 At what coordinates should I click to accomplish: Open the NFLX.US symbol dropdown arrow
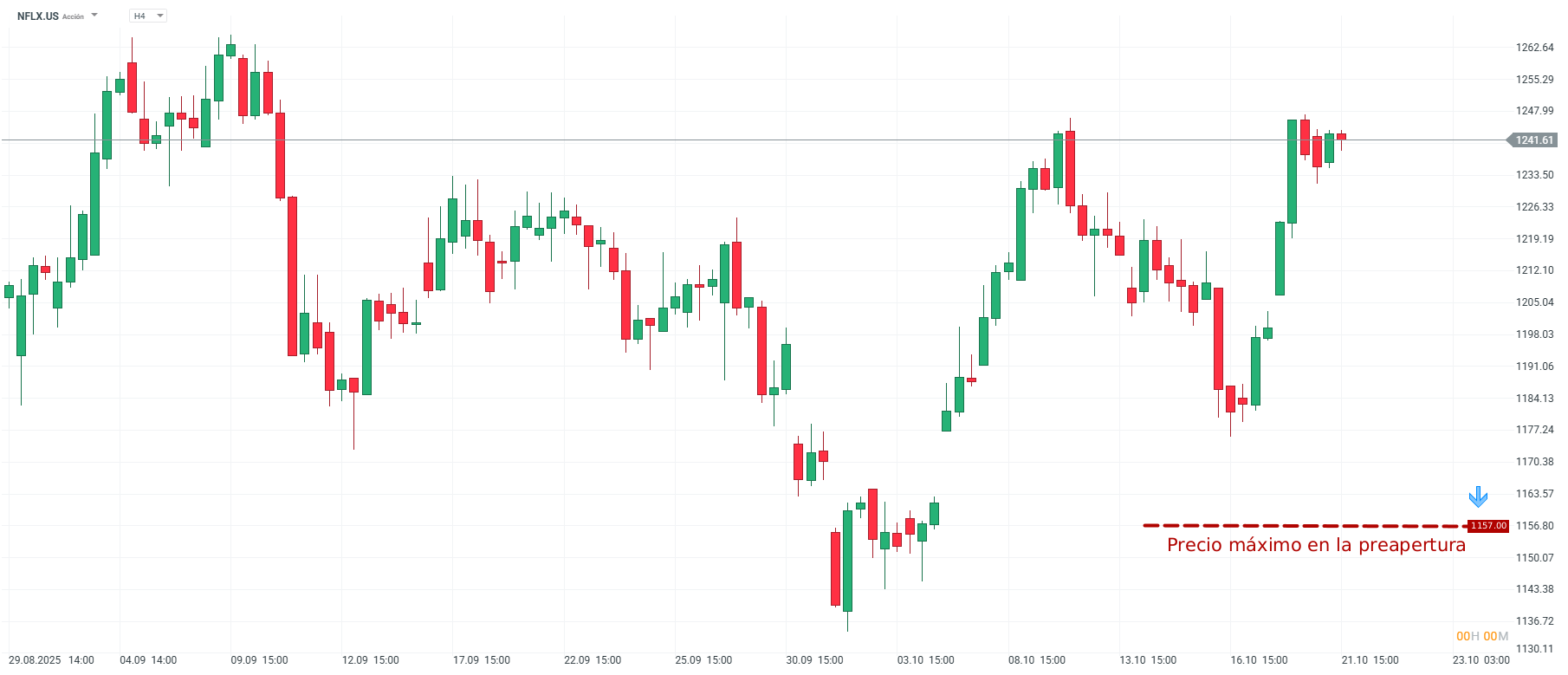click(94, 16)
